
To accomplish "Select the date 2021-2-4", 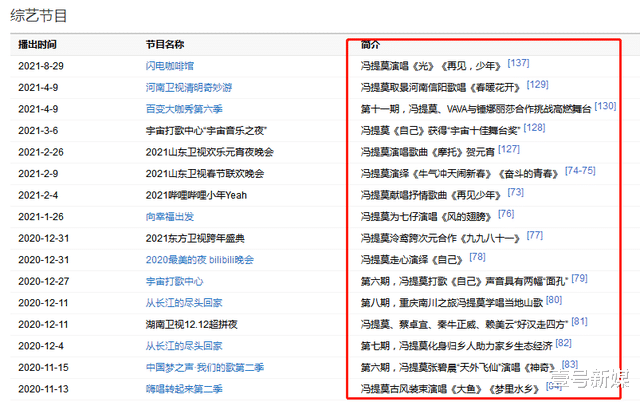I will click(x=38, y=195).
